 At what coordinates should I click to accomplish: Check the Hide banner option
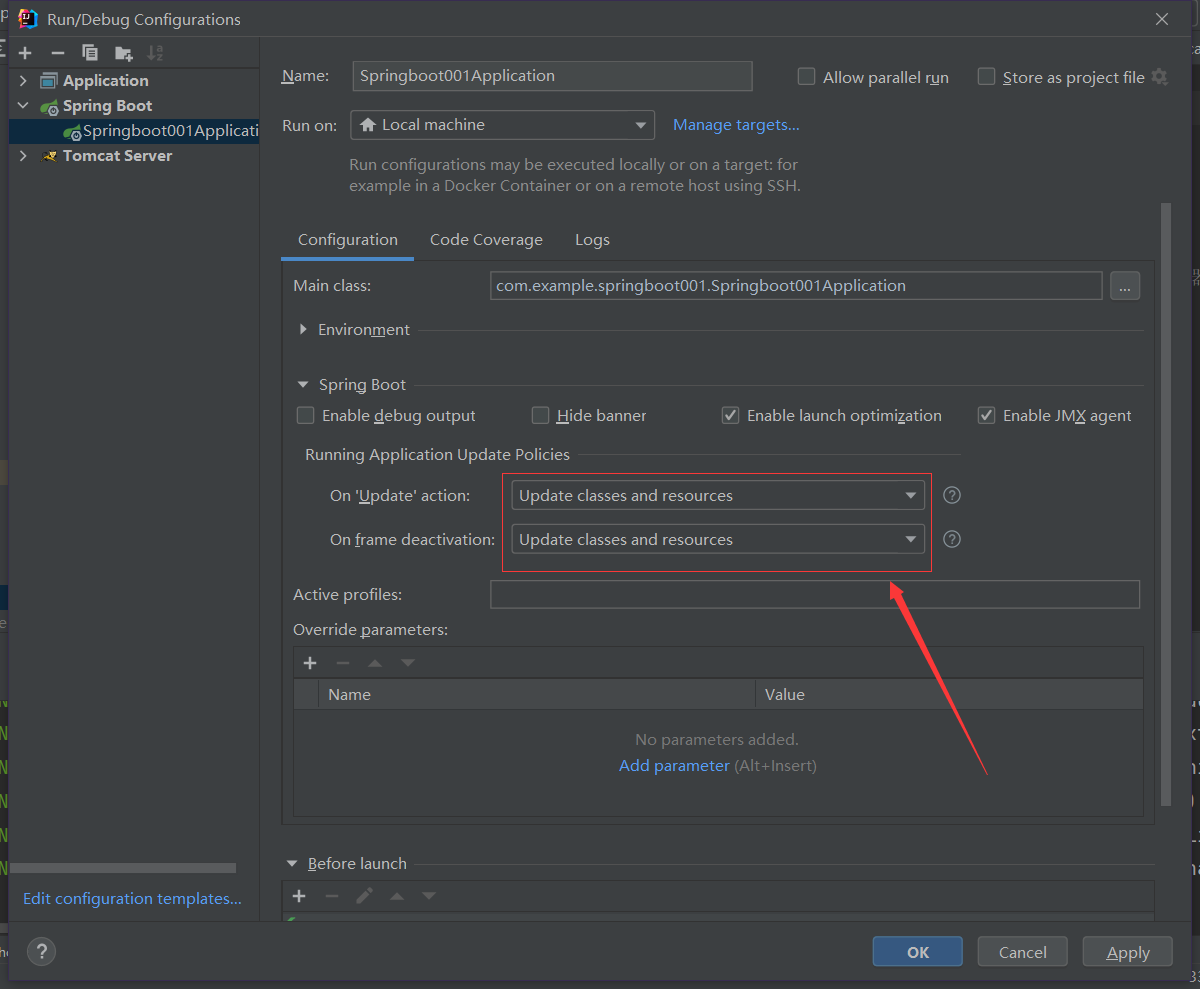coord(540,415)
